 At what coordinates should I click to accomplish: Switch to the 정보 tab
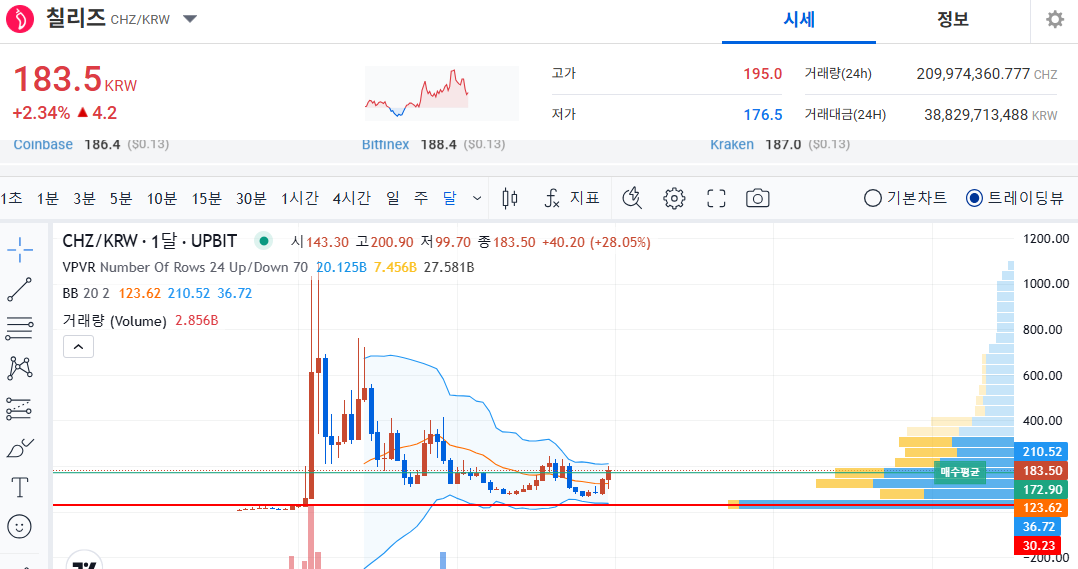click(953, 19)
